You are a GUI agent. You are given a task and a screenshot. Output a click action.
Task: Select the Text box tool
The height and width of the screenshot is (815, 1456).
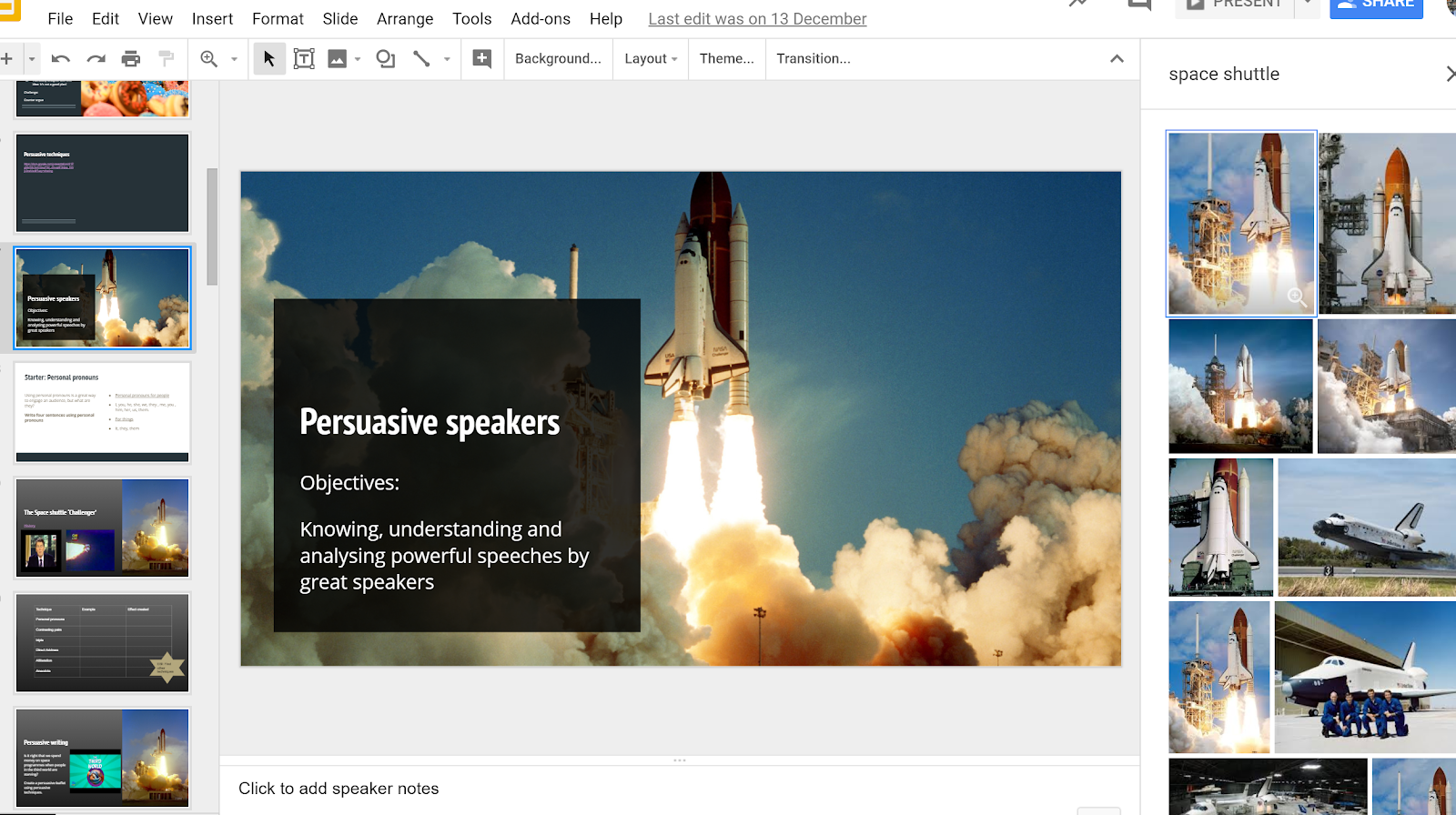click(x=304, y=59)
